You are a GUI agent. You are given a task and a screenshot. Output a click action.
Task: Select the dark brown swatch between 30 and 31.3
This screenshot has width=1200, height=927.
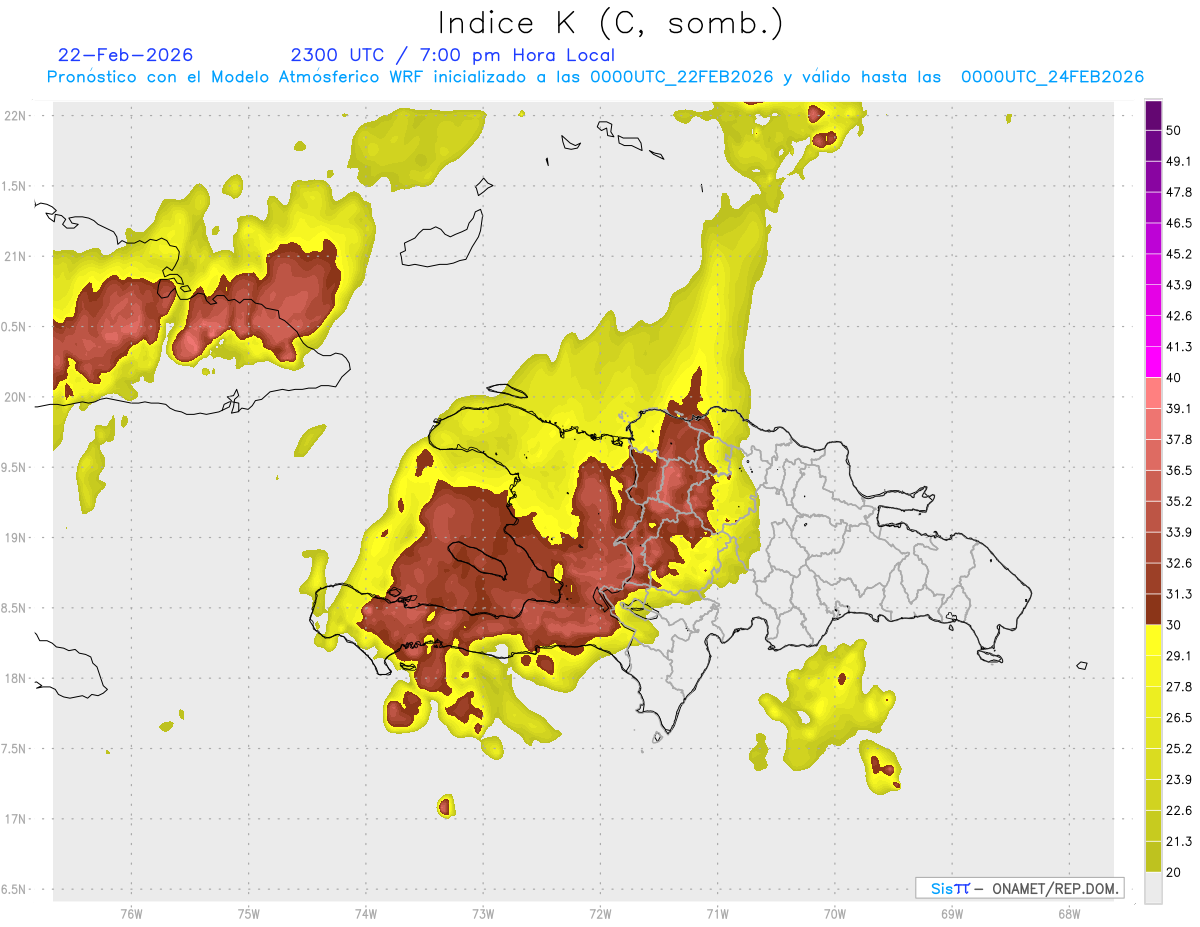1153,609
